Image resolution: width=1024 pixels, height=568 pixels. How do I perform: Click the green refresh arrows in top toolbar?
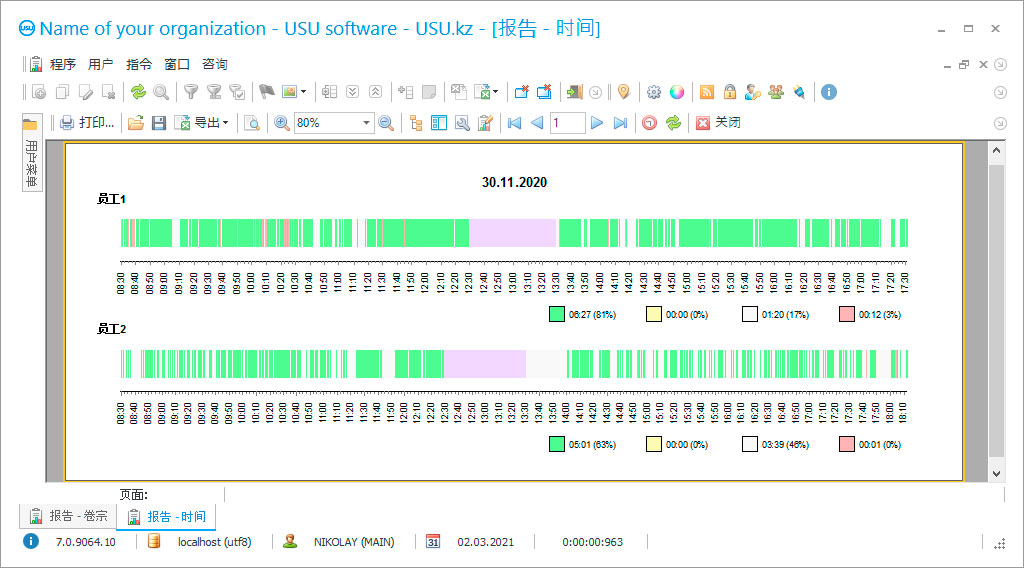(138, 92)
